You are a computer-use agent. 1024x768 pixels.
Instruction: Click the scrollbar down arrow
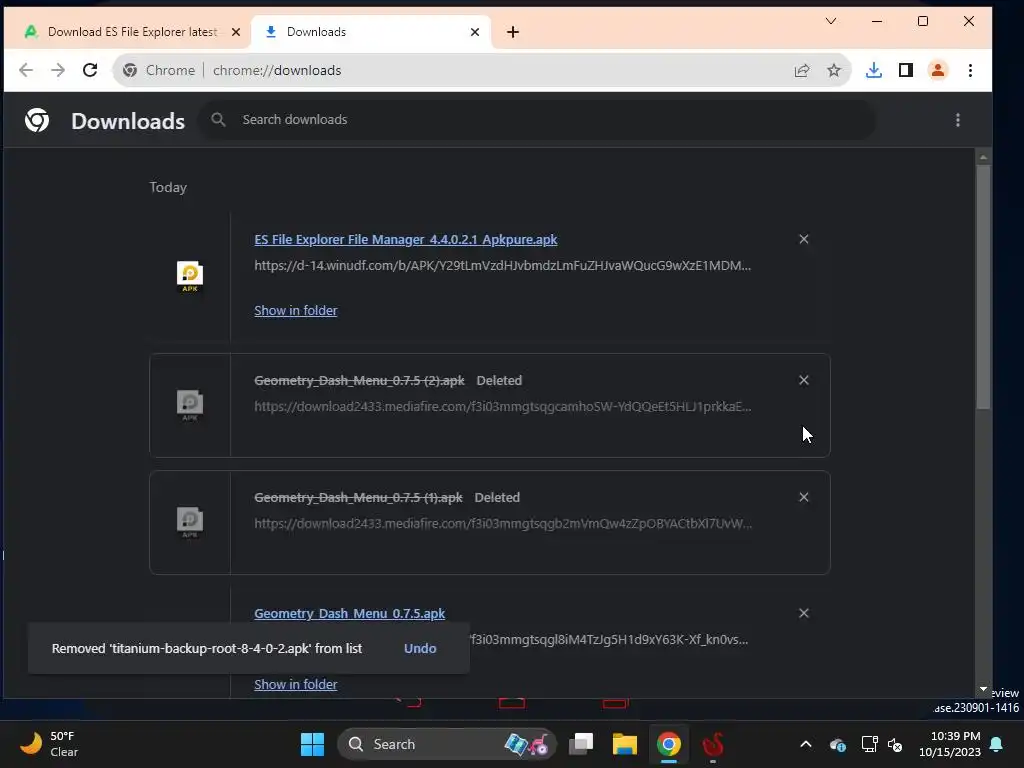pyautogui.click(x=983, y=689)
